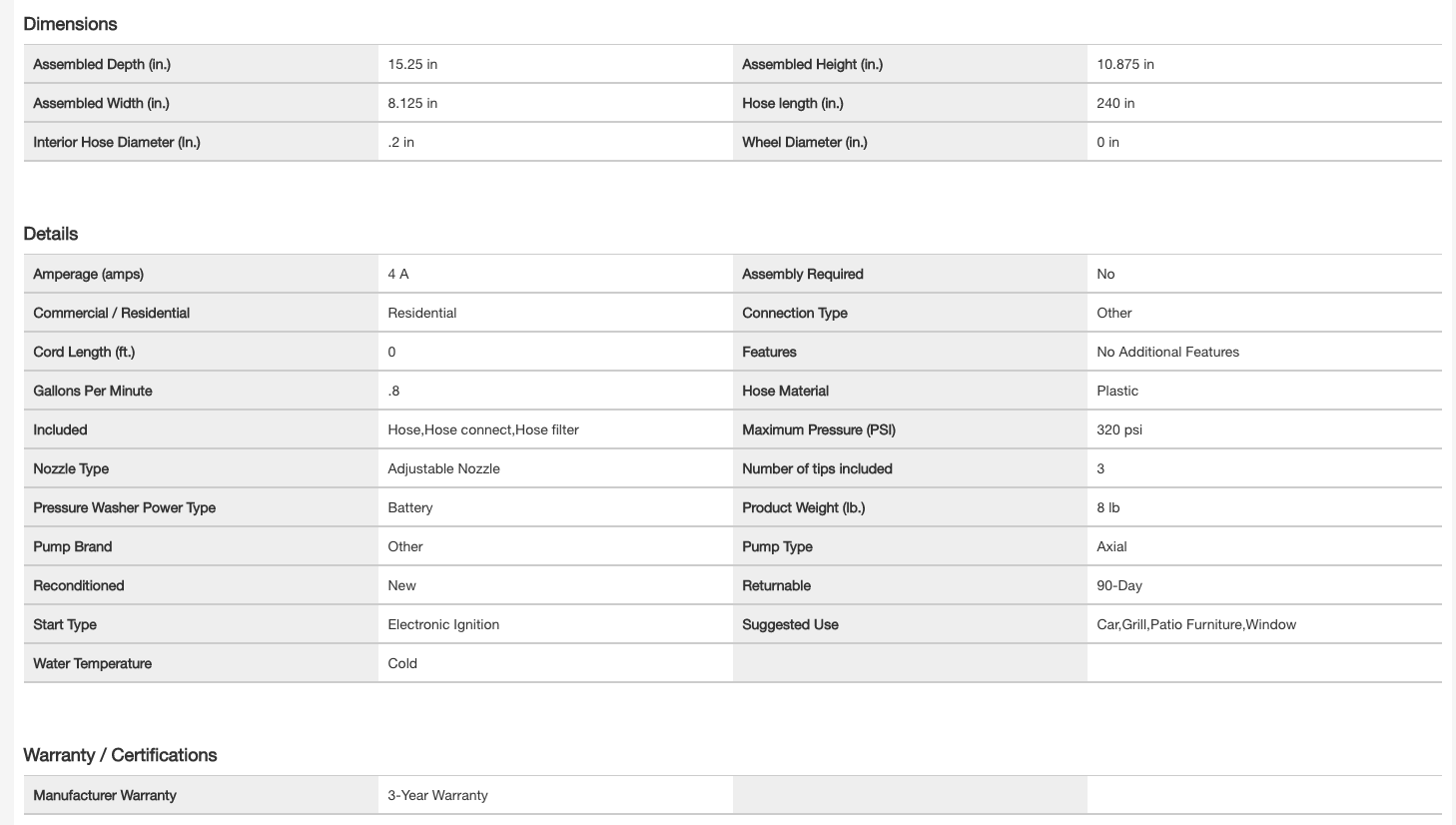Select the No Additional Features value
Image resolution: width=1456 pixels, height=825 pixels.
click(x=1167, y=352)
